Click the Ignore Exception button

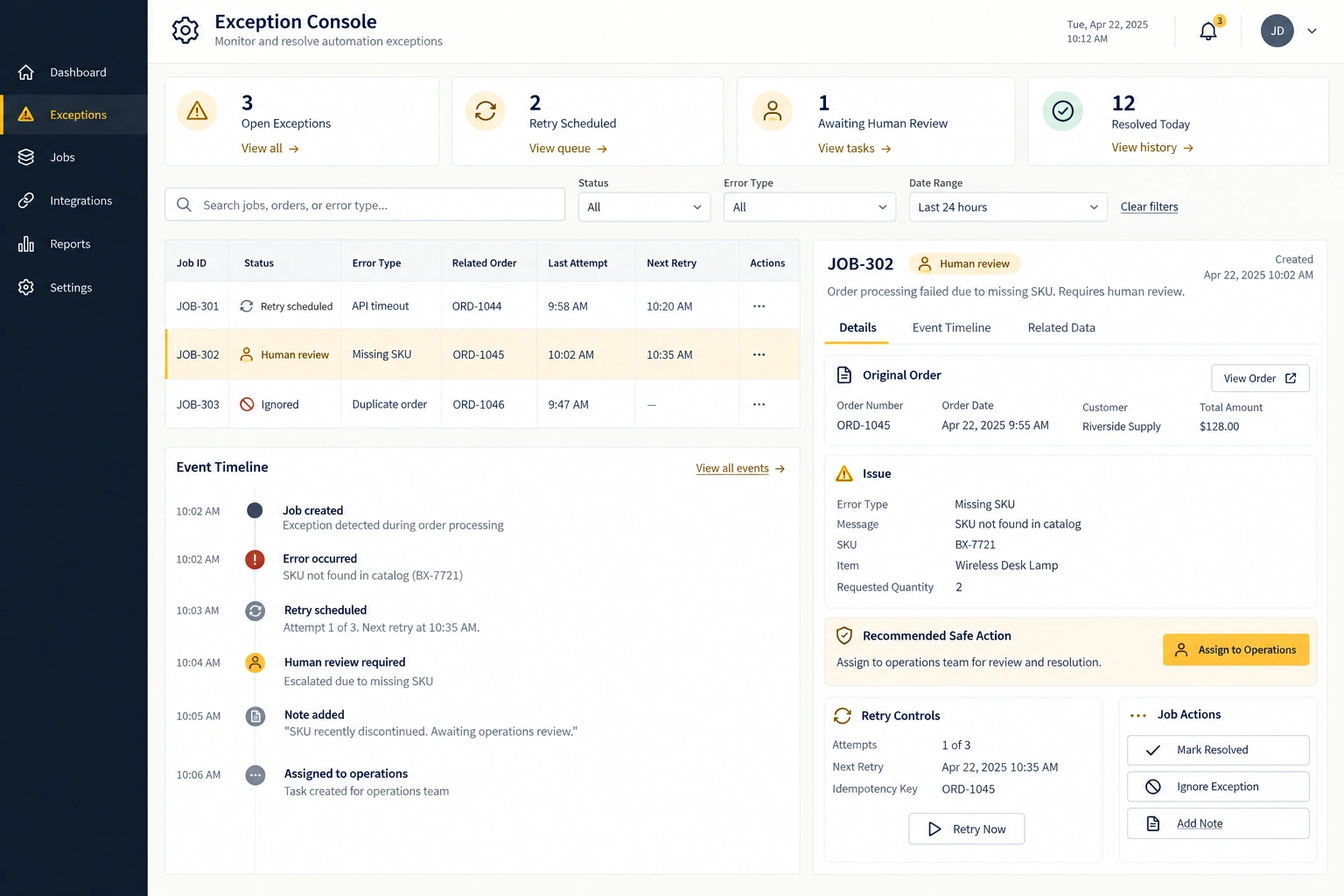(x=1218, y=787)
